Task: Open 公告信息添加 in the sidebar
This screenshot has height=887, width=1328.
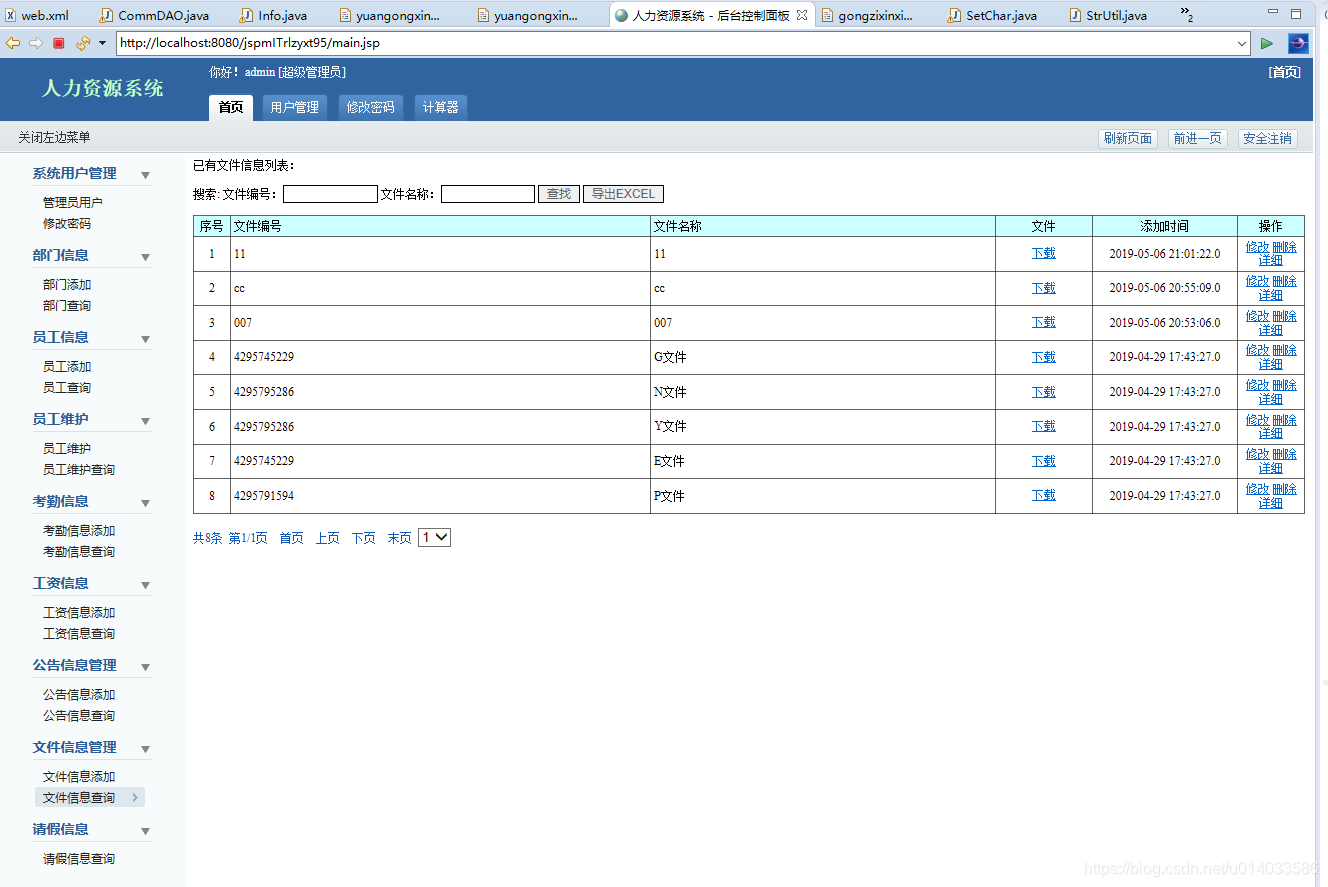Action: (x=79, y=695)
